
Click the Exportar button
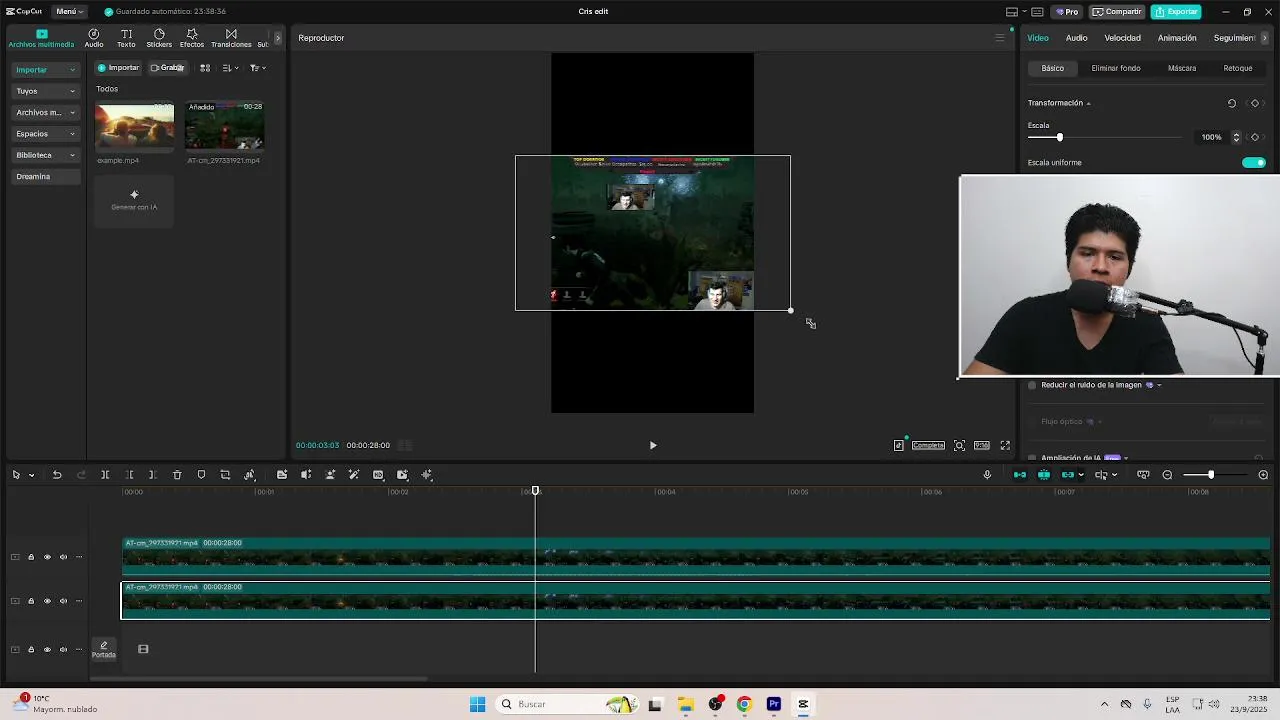pos(1176,12)
